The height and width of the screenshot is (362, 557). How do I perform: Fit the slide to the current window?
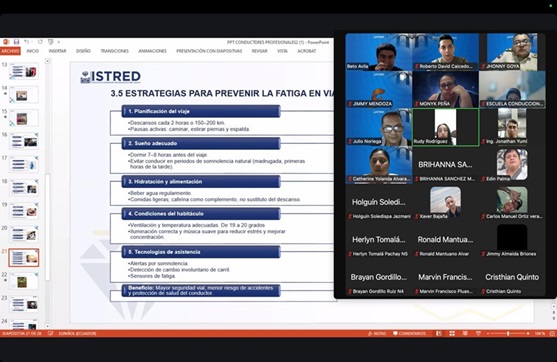[x=552, y=334]
